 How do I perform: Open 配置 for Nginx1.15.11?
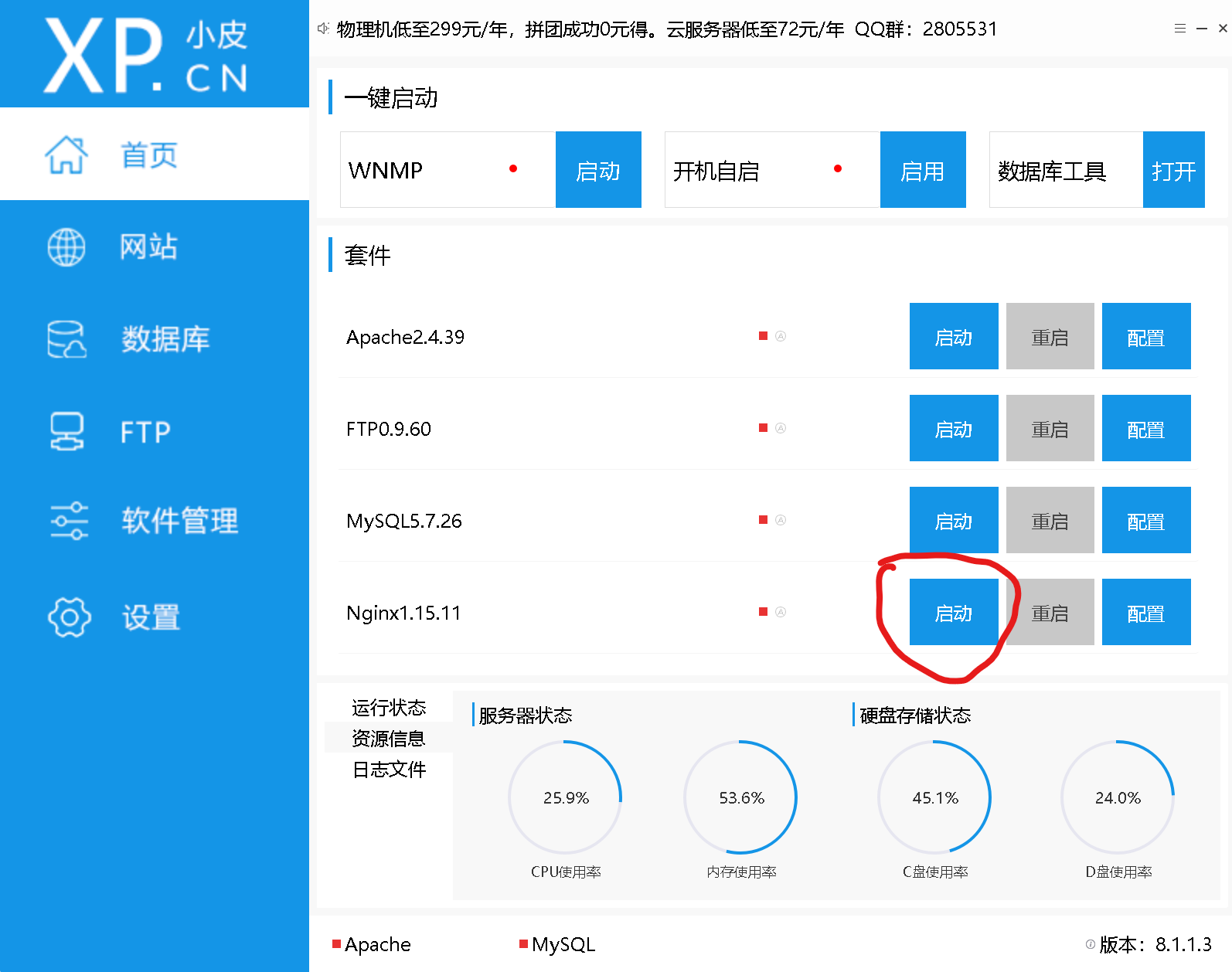(1146, 612)
